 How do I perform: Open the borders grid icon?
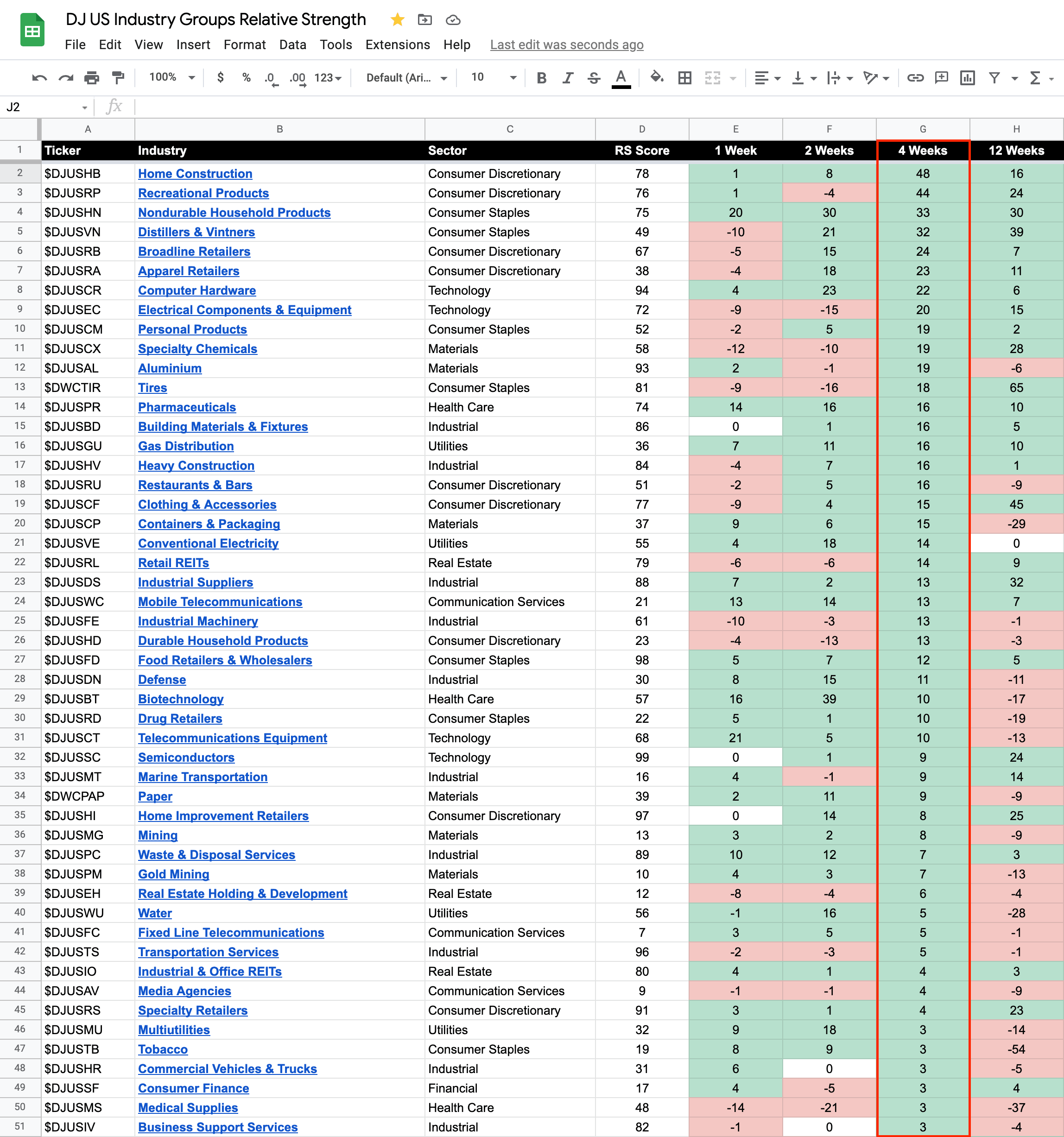tap(685, 78)
